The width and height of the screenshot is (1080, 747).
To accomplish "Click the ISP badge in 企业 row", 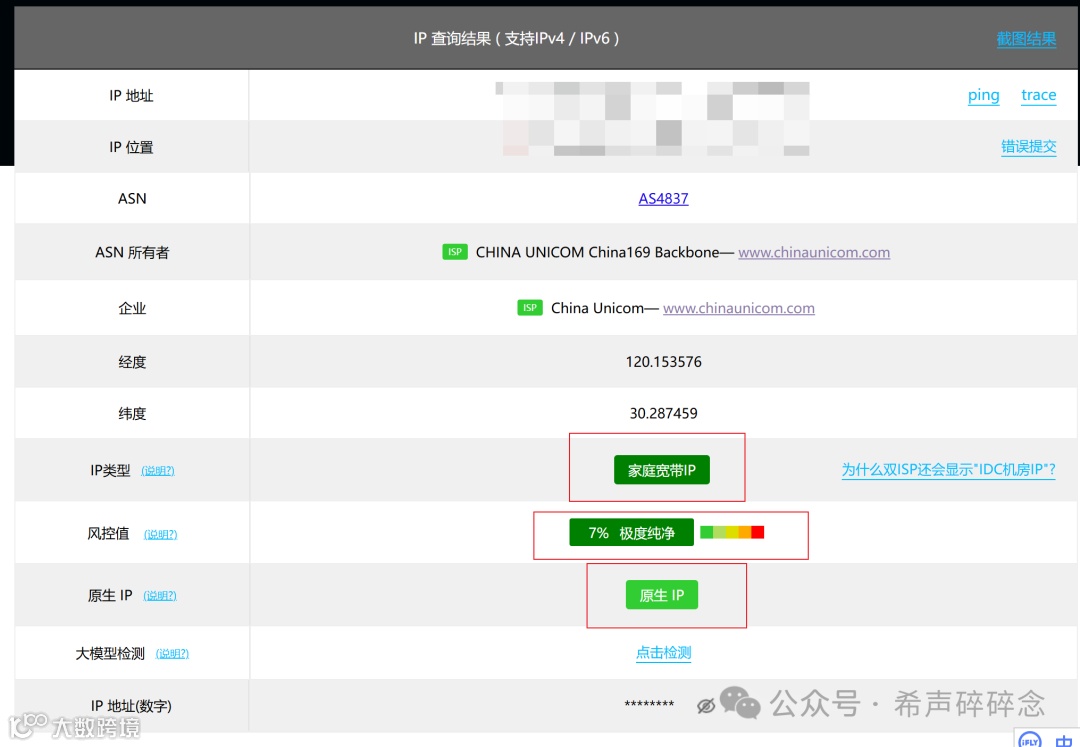I will tap(530, 308).
